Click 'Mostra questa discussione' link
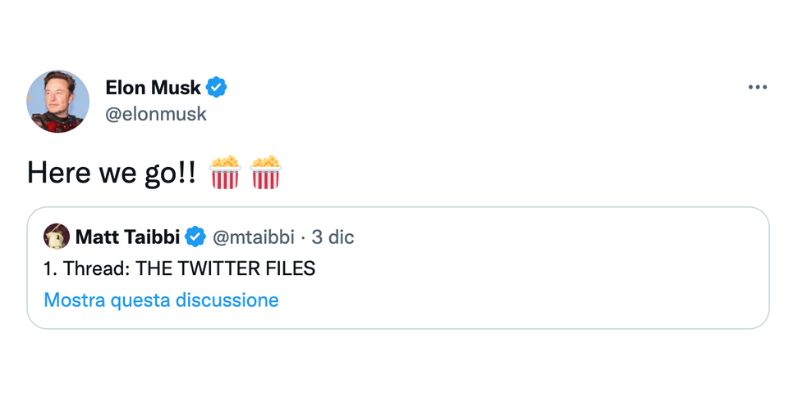 [161, 299]
